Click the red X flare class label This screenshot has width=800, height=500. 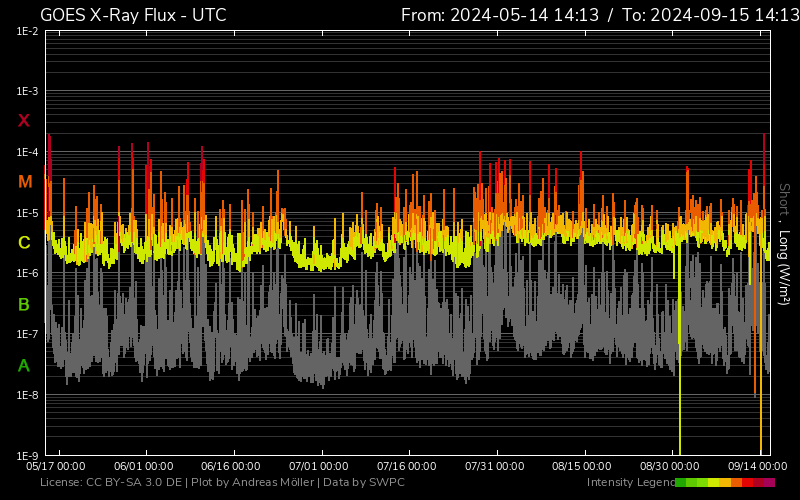click(24, 121)
